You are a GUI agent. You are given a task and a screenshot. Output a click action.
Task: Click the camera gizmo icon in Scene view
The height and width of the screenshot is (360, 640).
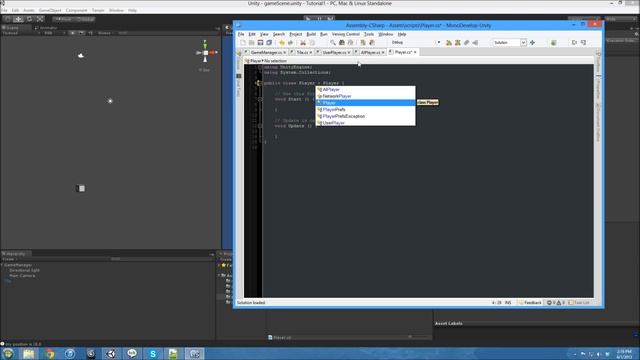coord(81,55)
